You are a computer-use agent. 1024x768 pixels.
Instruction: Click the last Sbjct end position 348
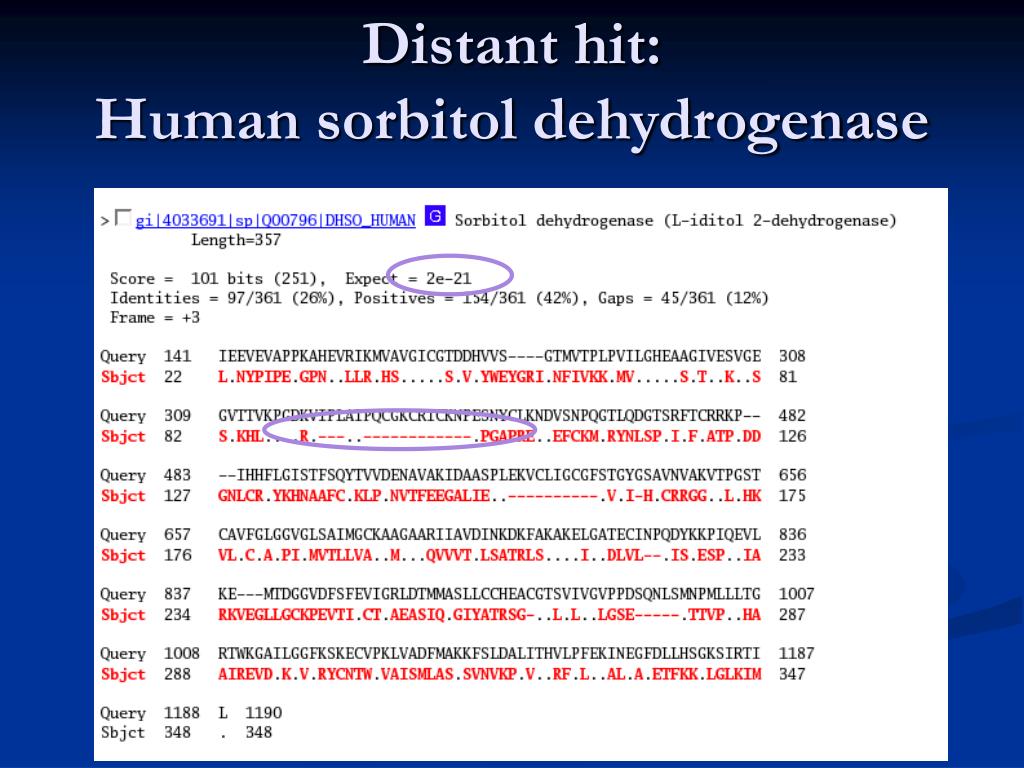point(259,732)
